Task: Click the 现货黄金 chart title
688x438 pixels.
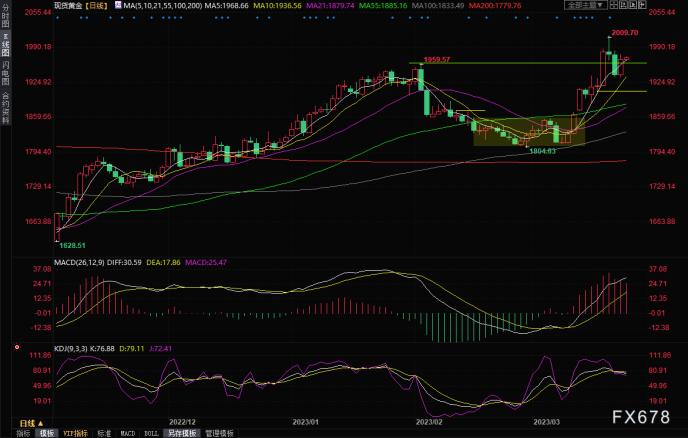Action: point(68,6)
